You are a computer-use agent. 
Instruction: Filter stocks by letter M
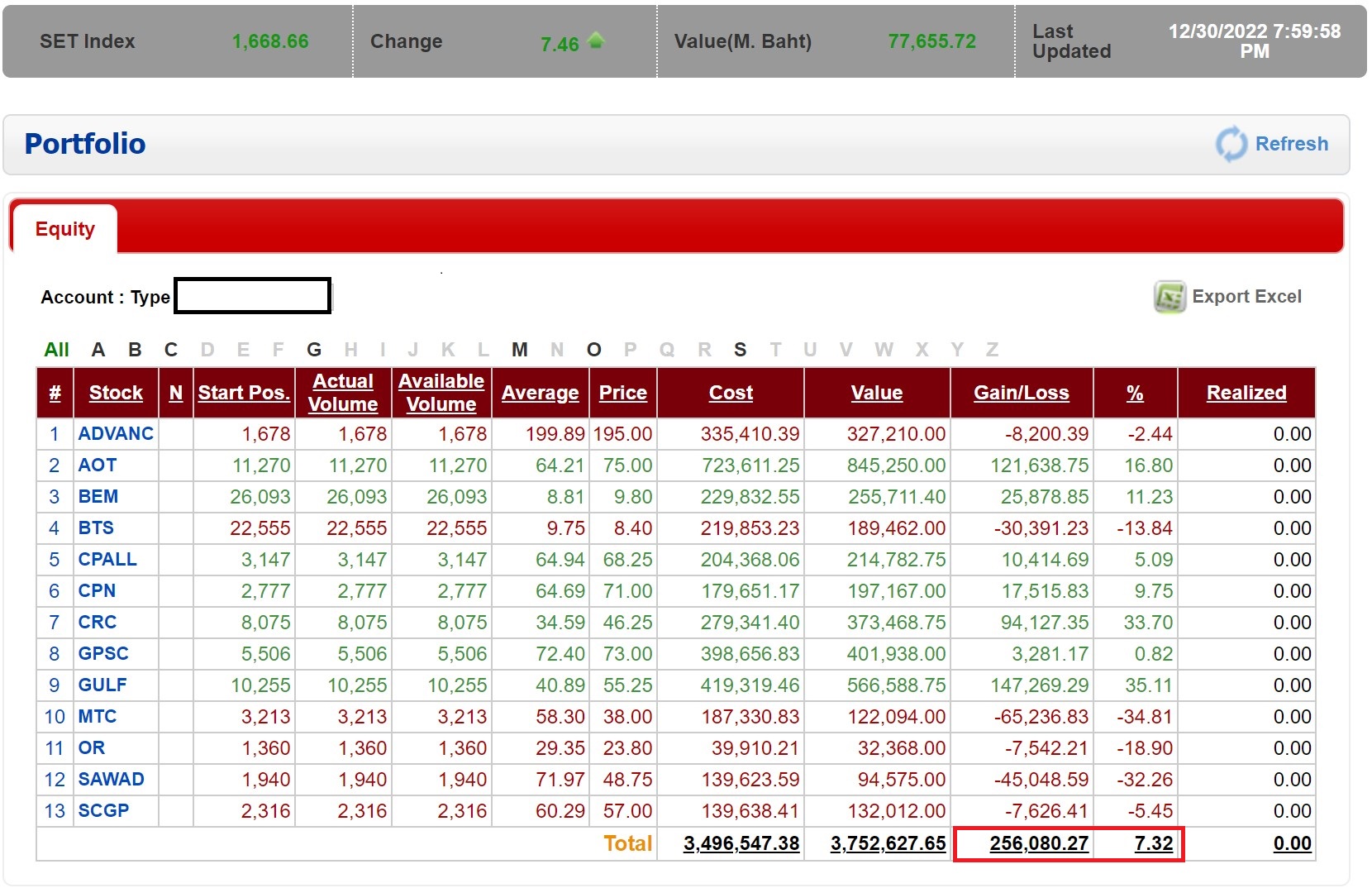(519, 350)
